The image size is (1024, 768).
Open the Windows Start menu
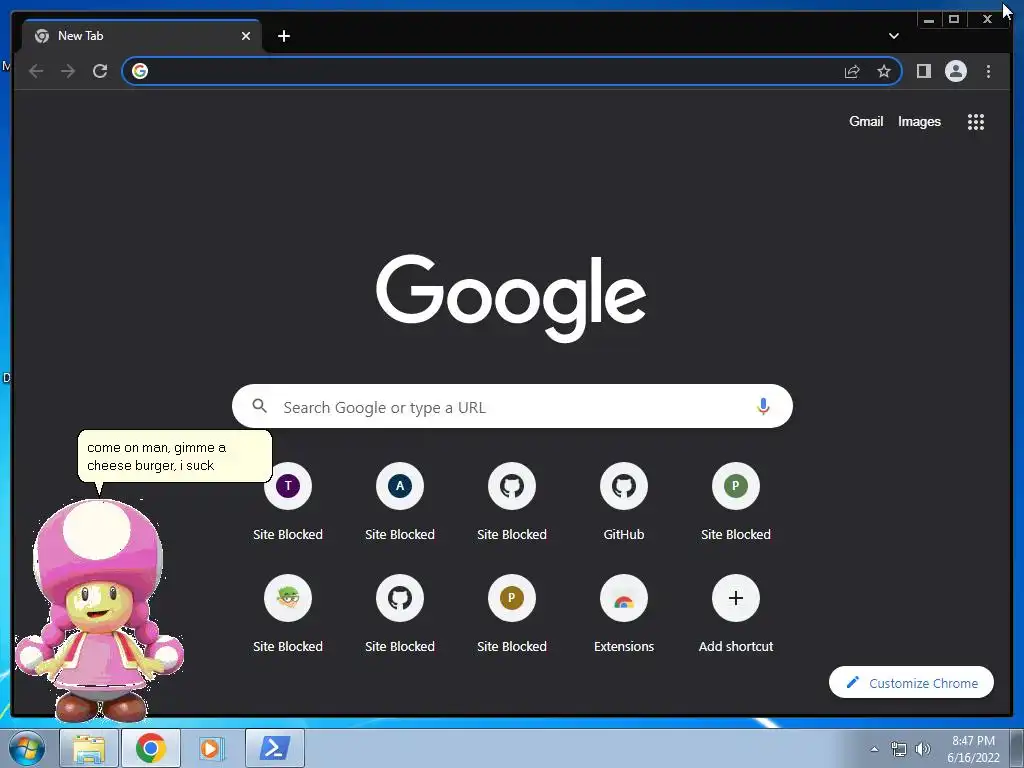pos(26,748)
